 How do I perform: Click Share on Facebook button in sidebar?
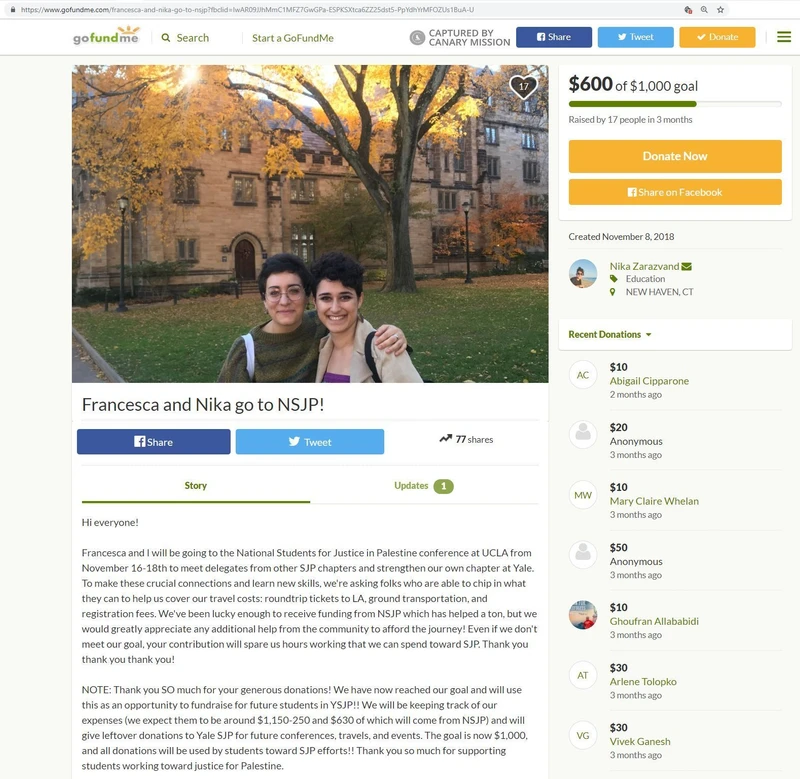(x=674, y=192)
